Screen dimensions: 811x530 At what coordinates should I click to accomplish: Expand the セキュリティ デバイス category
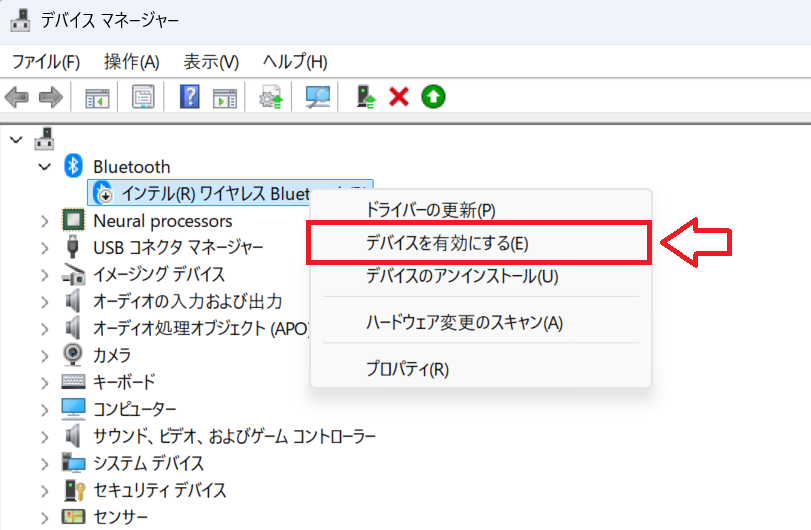(x=45, y=491)
